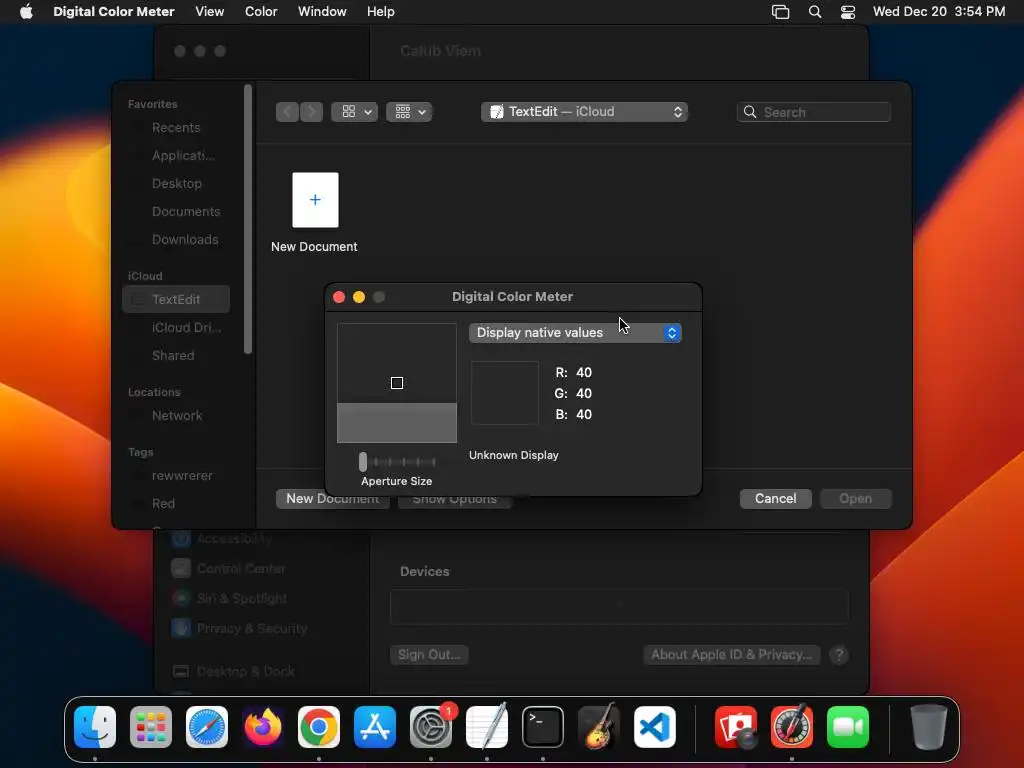1024x768 pixels.
Task: Select the rewwrerer tag
Action: point(176,475)
